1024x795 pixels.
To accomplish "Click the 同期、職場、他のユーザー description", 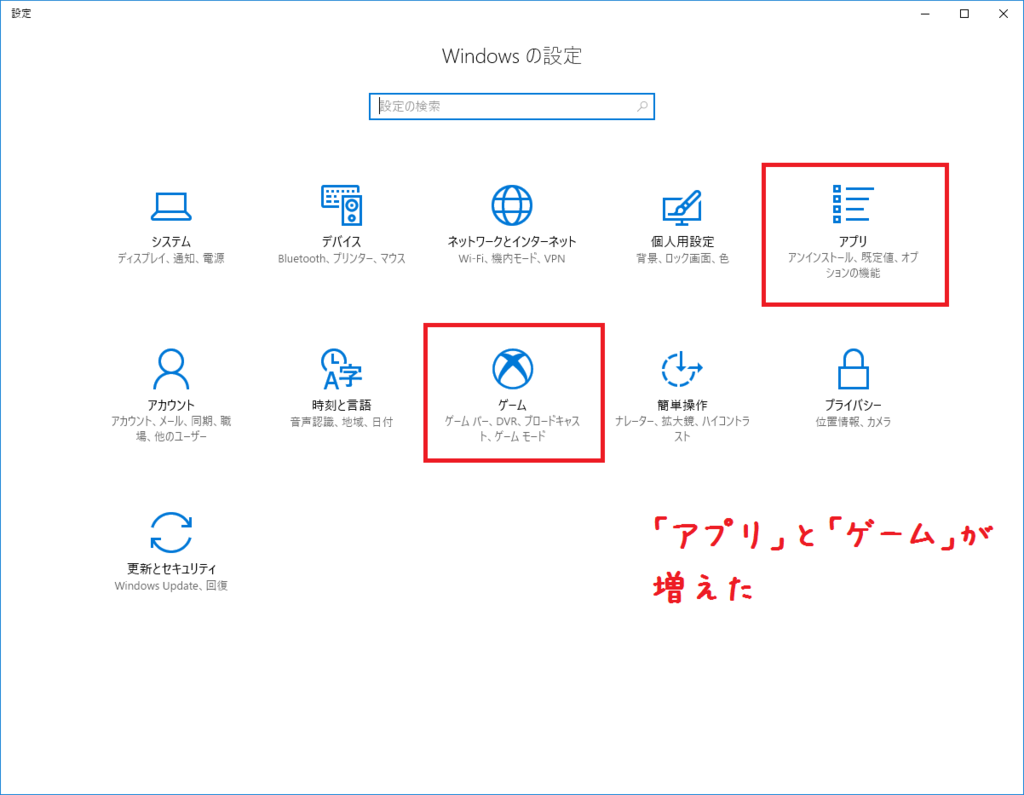I will [171, 429].
